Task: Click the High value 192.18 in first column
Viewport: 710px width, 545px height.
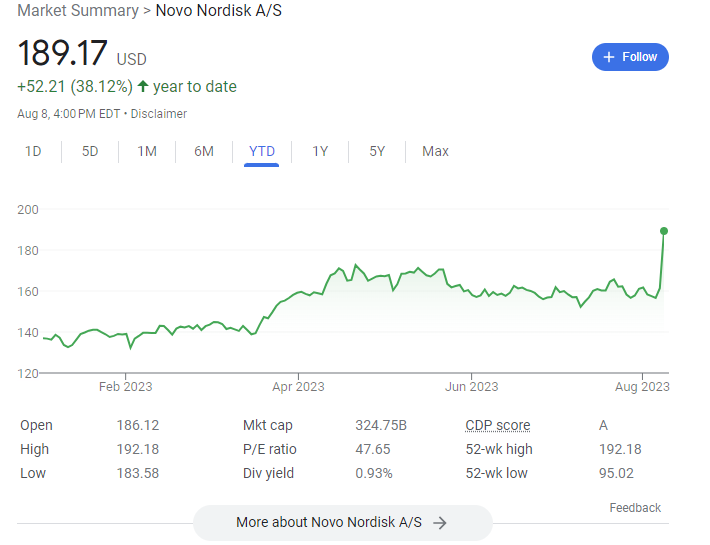Action: point(138,449)
